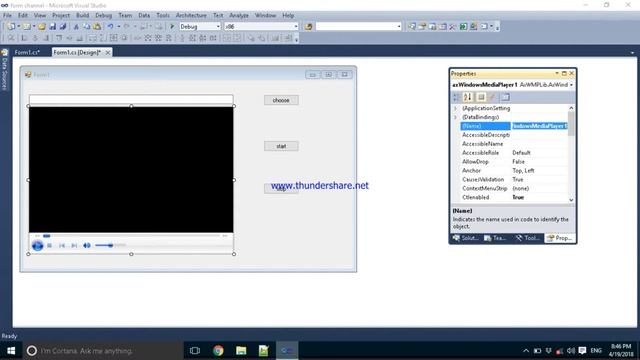
Task: Click the (Name) property value field
Action: tap(539, 126)
